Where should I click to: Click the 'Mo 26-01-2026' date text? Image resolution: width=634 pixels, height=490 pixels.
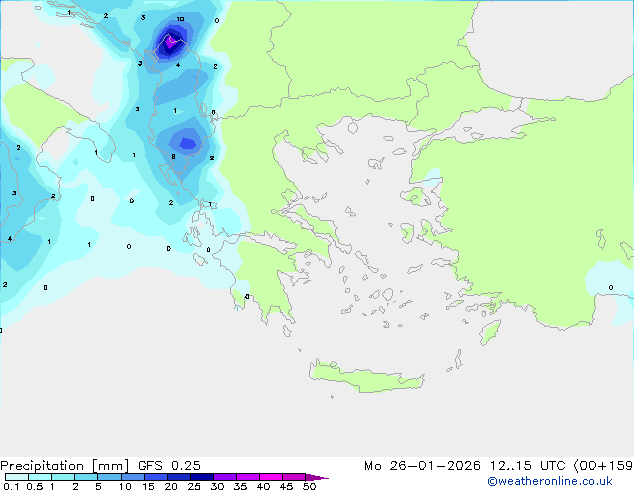[422, 465]
